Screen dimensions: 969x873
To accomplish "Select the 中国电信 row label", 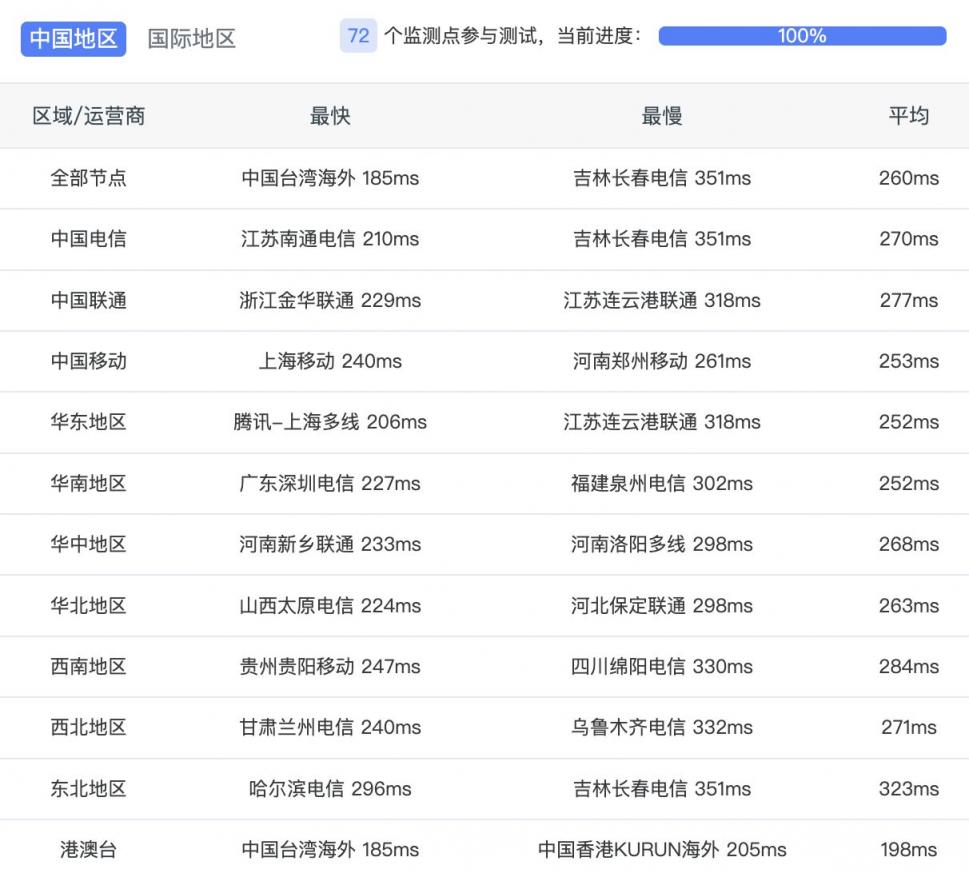I will 89,239.
